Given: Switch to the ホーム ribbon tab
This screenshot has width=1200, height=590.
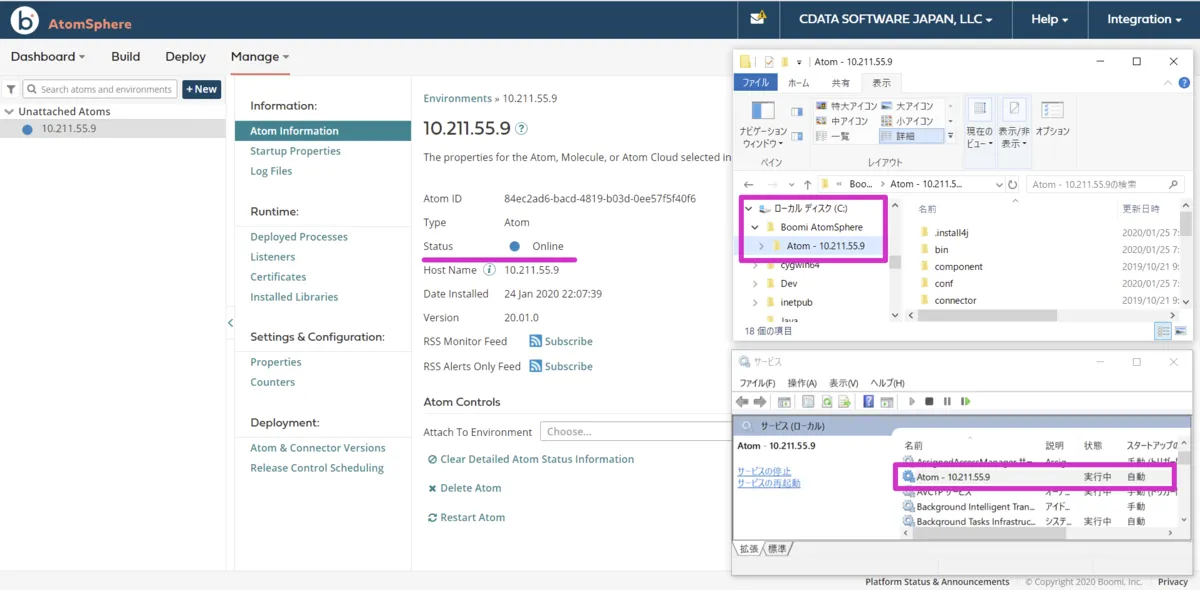Looking at the screenshot, I should coord(798,83).
